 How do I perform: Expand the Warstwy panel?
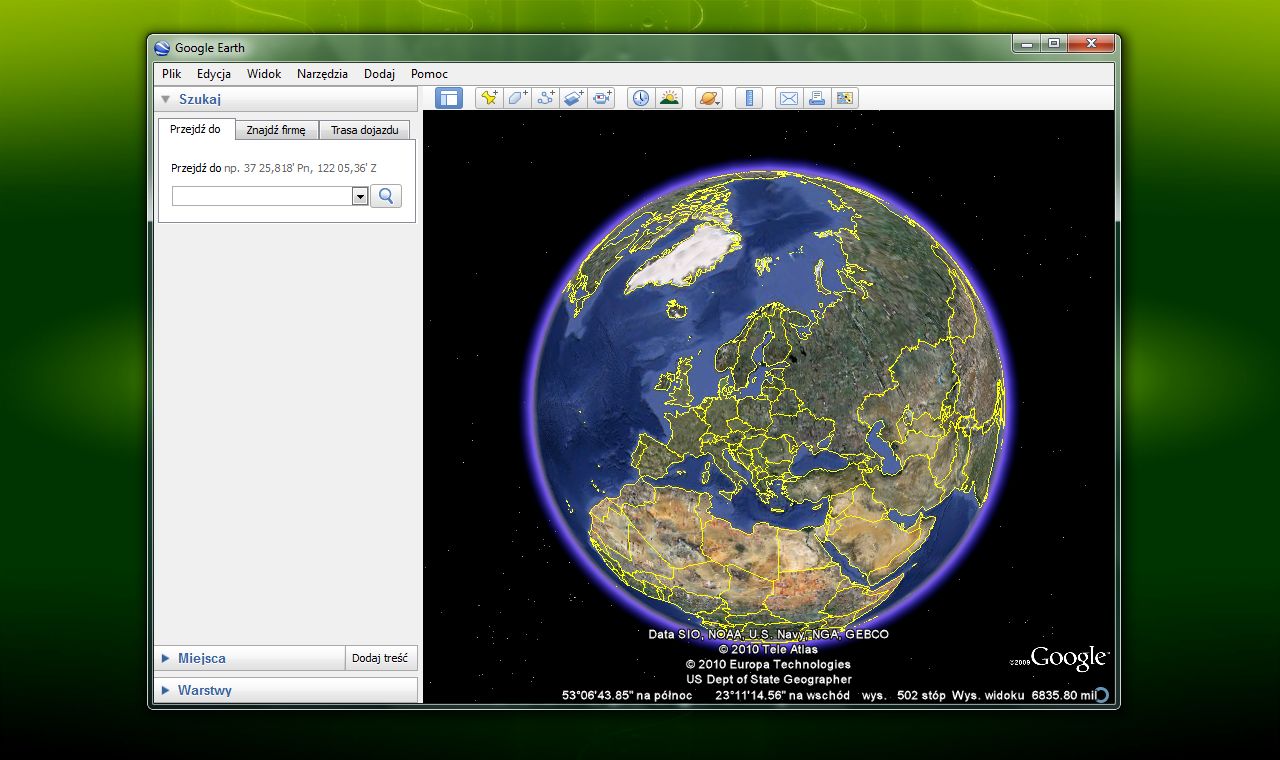[166, 690]
